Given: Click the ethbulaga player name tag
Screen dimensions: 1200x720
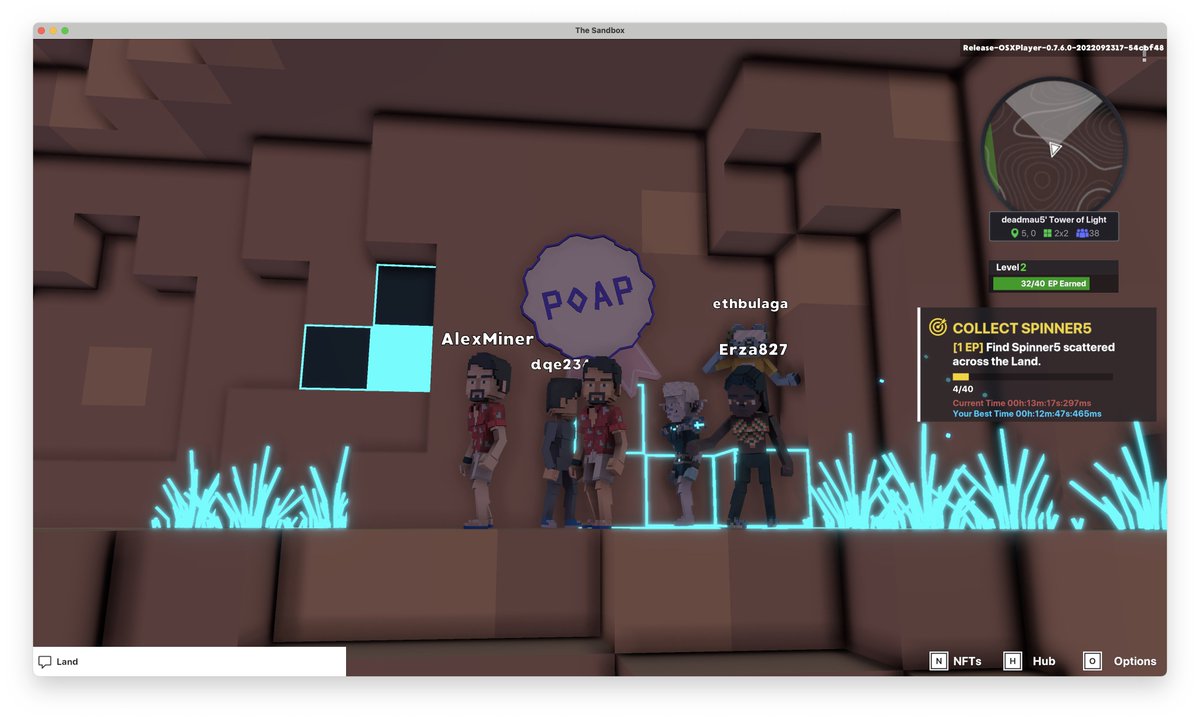Looking at the screenshot, I should (750, 303).
